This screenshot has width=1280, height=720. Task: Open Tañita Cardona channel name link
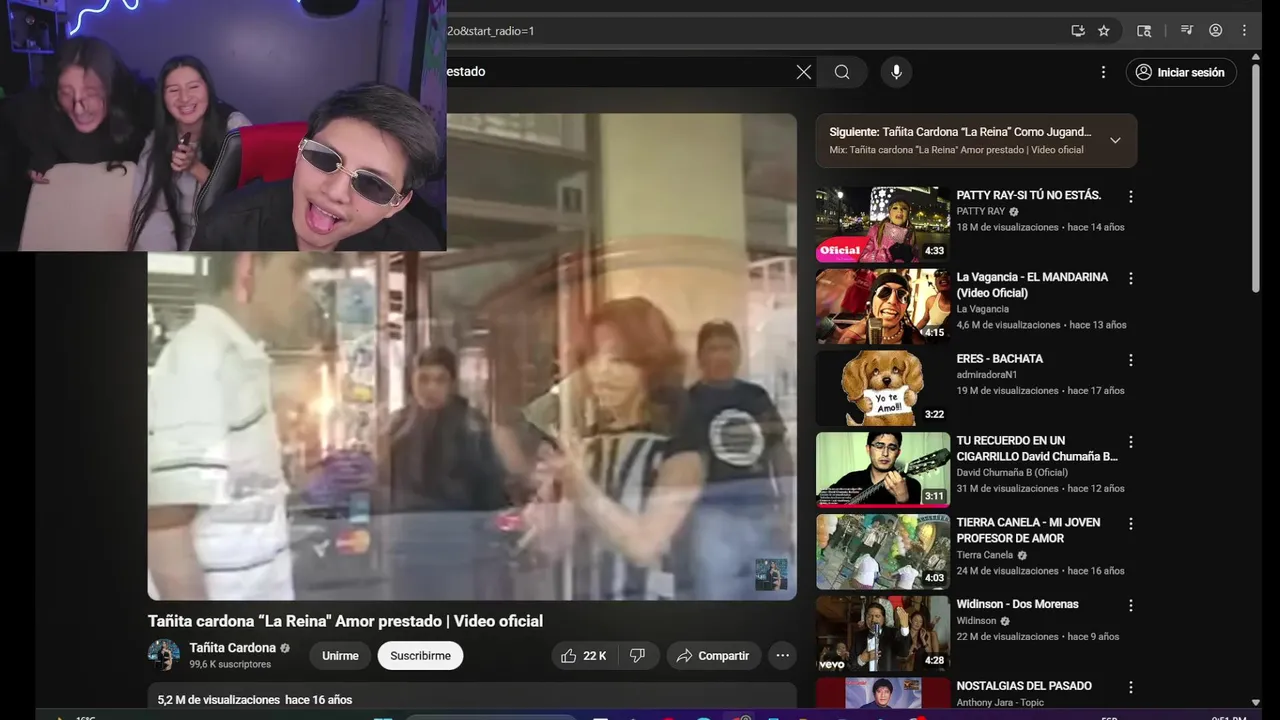point(232,648)
